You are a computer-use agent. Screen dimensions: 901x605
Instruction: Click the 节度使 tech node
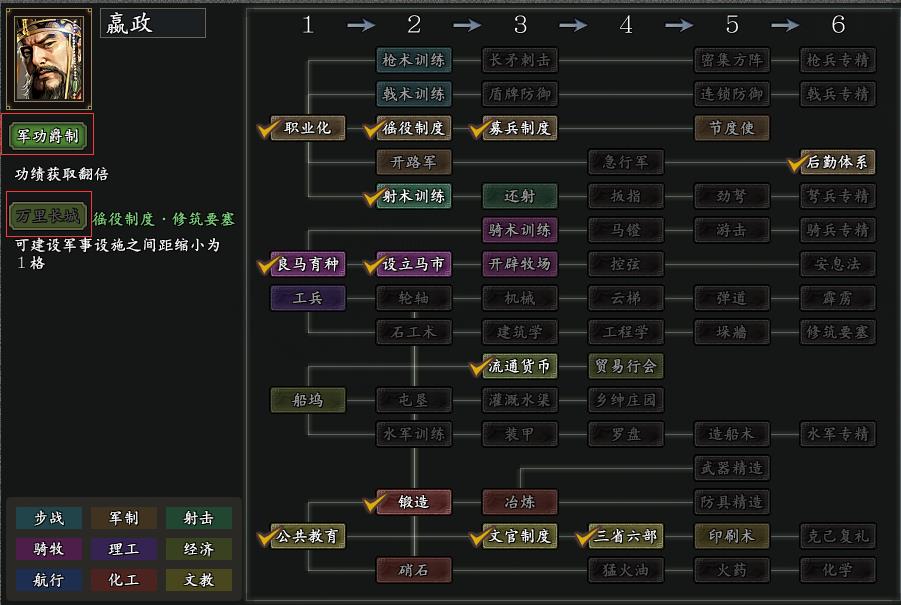click(x=732, y=128)
